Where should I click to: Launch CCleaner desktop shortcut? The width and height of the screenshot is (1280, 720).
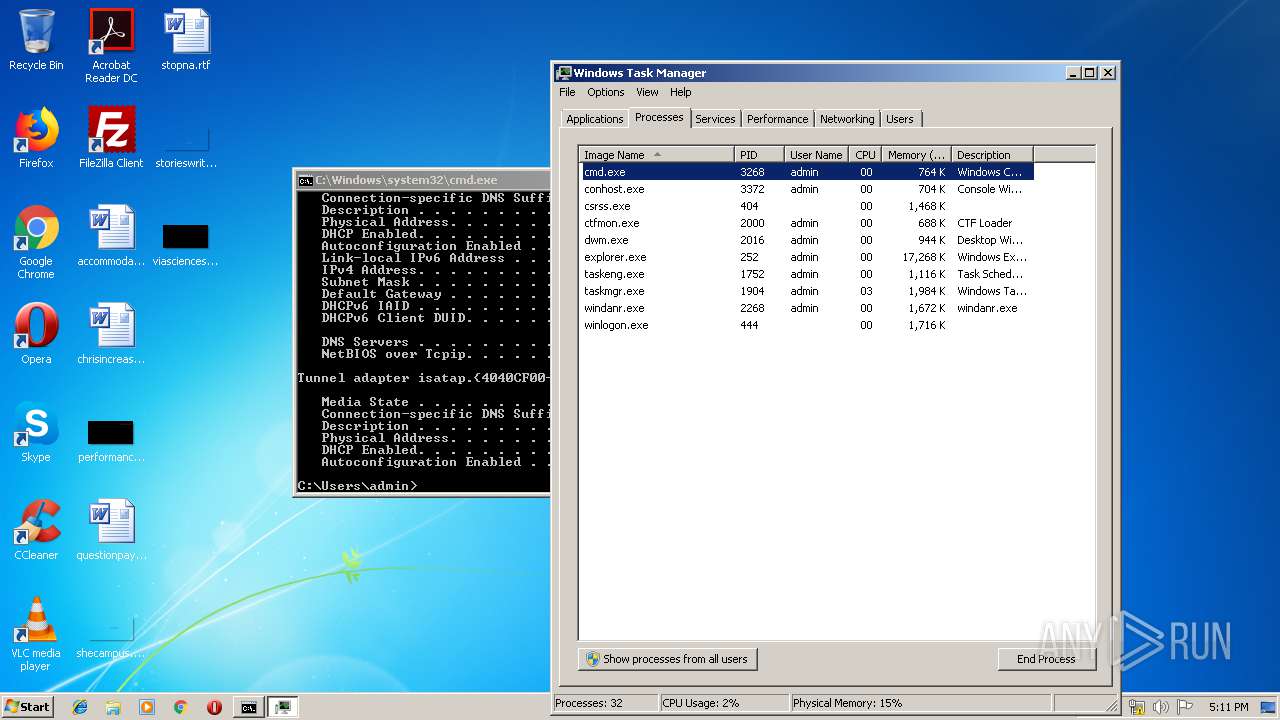coord(36,530)
